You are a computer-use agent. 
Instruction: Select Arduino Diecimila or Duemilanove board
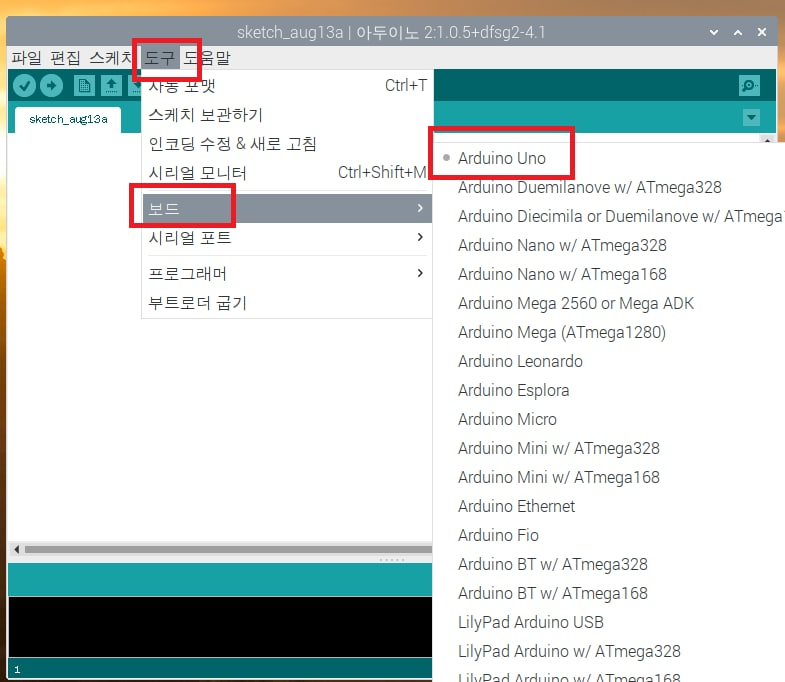tap(609, 216)
